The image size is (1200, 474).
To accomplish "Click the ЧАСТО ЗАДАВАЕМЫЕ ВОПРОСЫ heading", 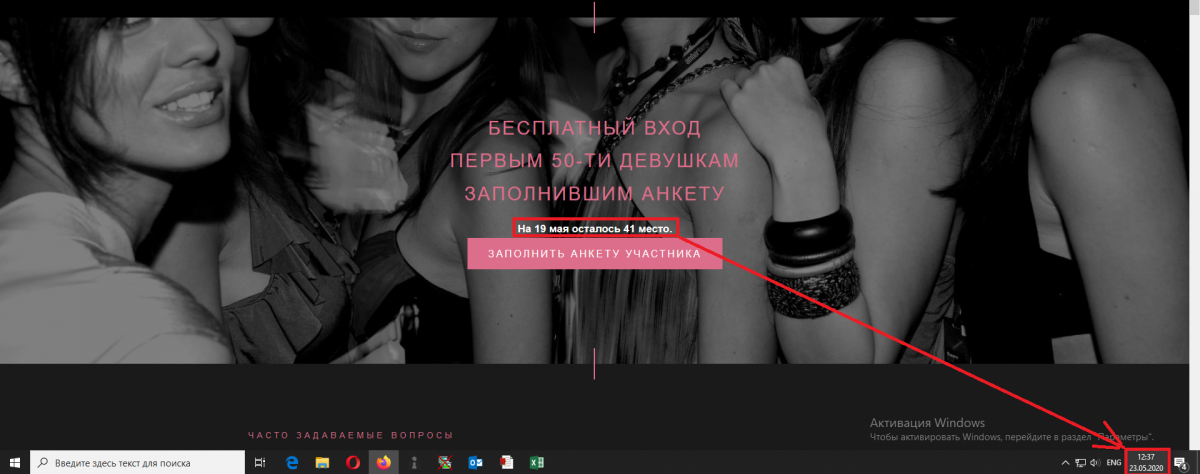I will click(x=350, y=435).
